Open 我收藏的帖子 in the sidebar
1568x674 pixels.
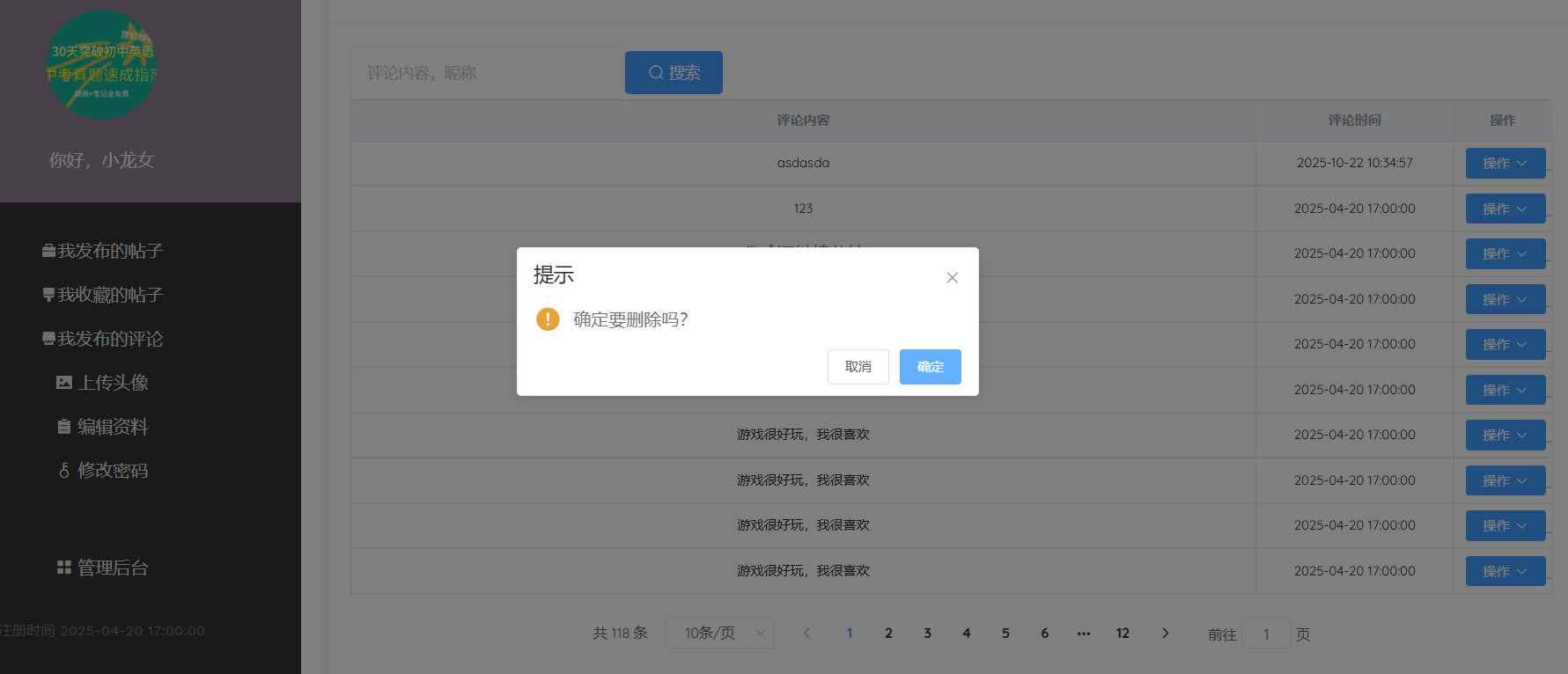102,295
